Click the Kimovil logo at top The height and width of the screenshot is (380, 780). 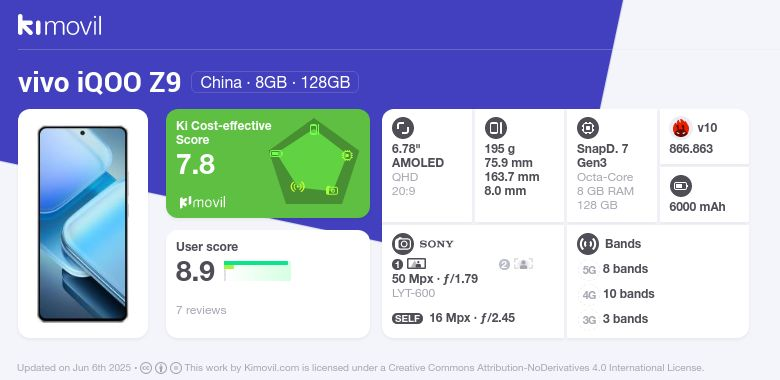60,25
